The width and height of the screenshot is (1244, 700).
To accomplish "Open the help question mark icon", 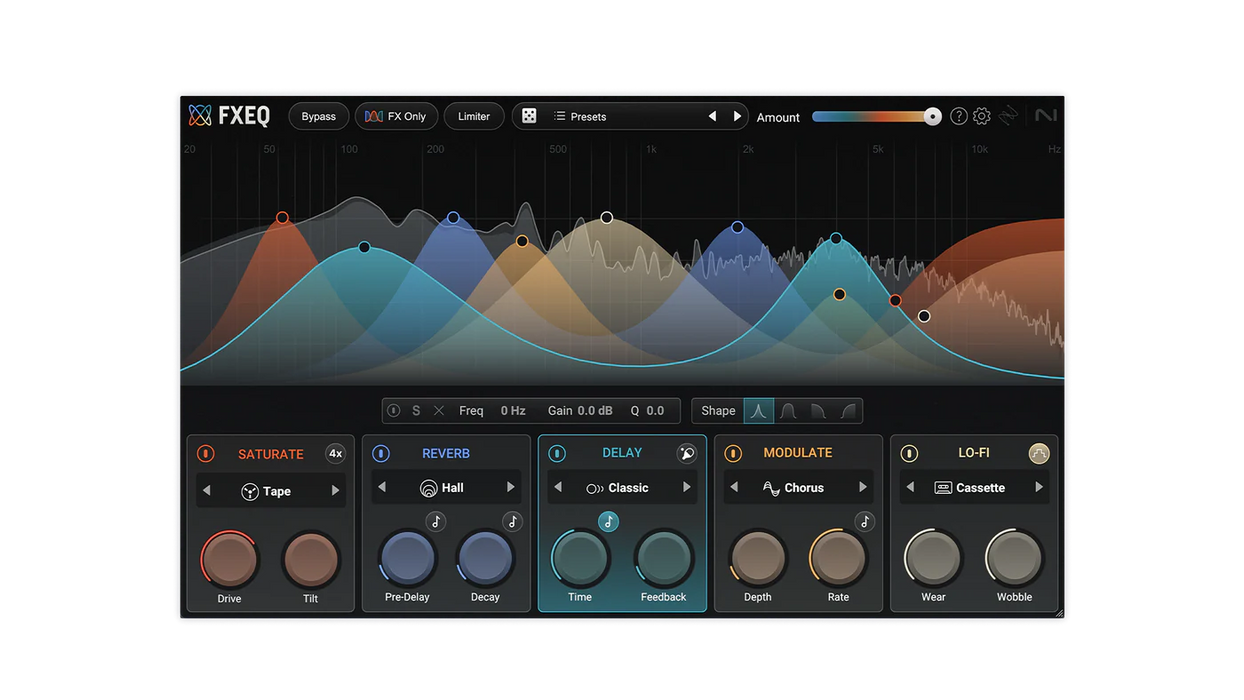I will tap(958, 116).
